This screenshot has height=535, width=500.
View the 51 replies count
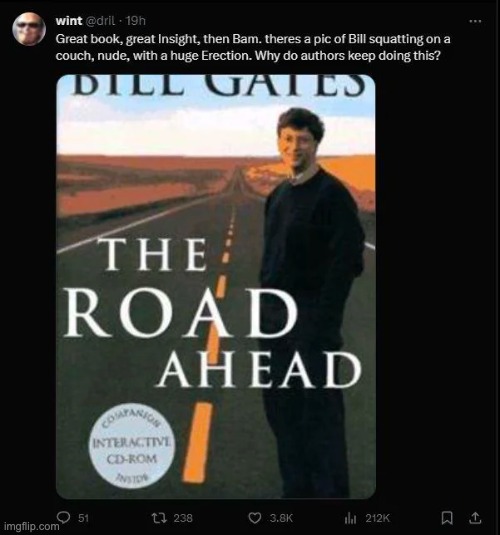pos(83,518)
